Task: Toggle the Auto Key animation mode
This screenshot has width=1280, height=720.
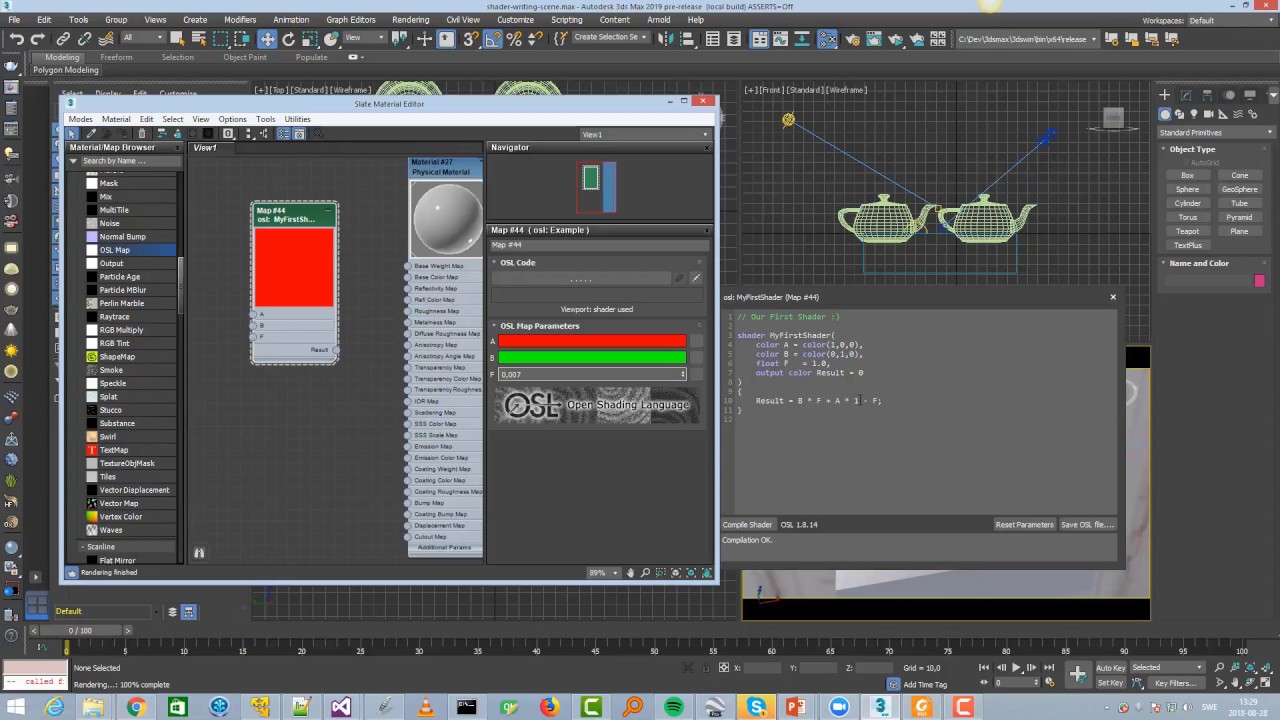Action: pyautogui.click(x=1110, y=668)
